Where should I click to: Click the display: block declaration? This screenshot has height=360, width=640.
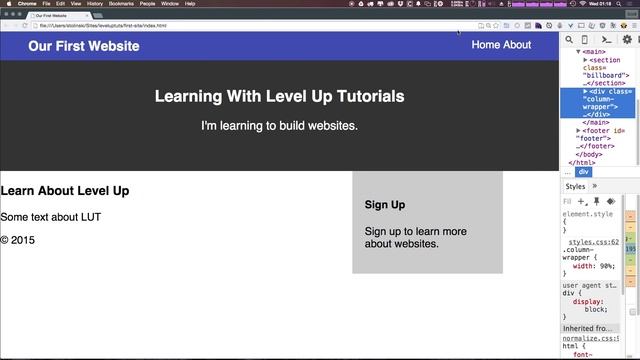pyautogui.click(x=590, y=305)
